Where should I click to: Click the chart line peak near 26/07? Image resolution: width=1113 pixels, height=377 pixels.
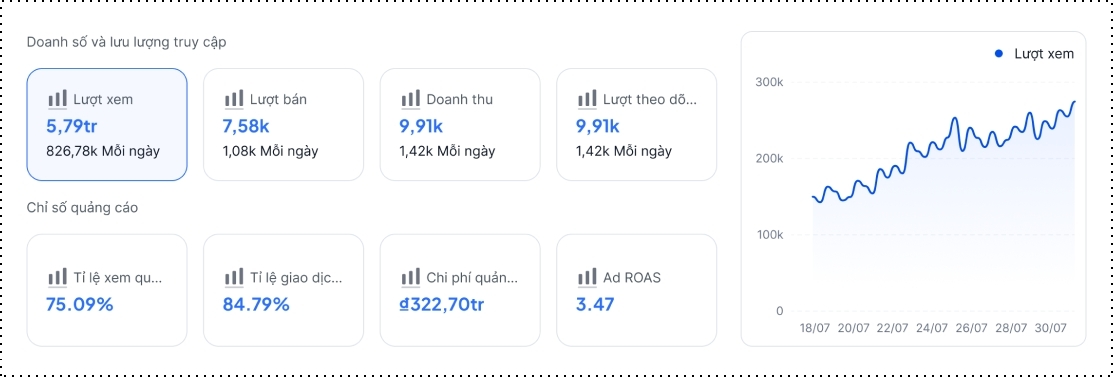[x=955, y=119]
